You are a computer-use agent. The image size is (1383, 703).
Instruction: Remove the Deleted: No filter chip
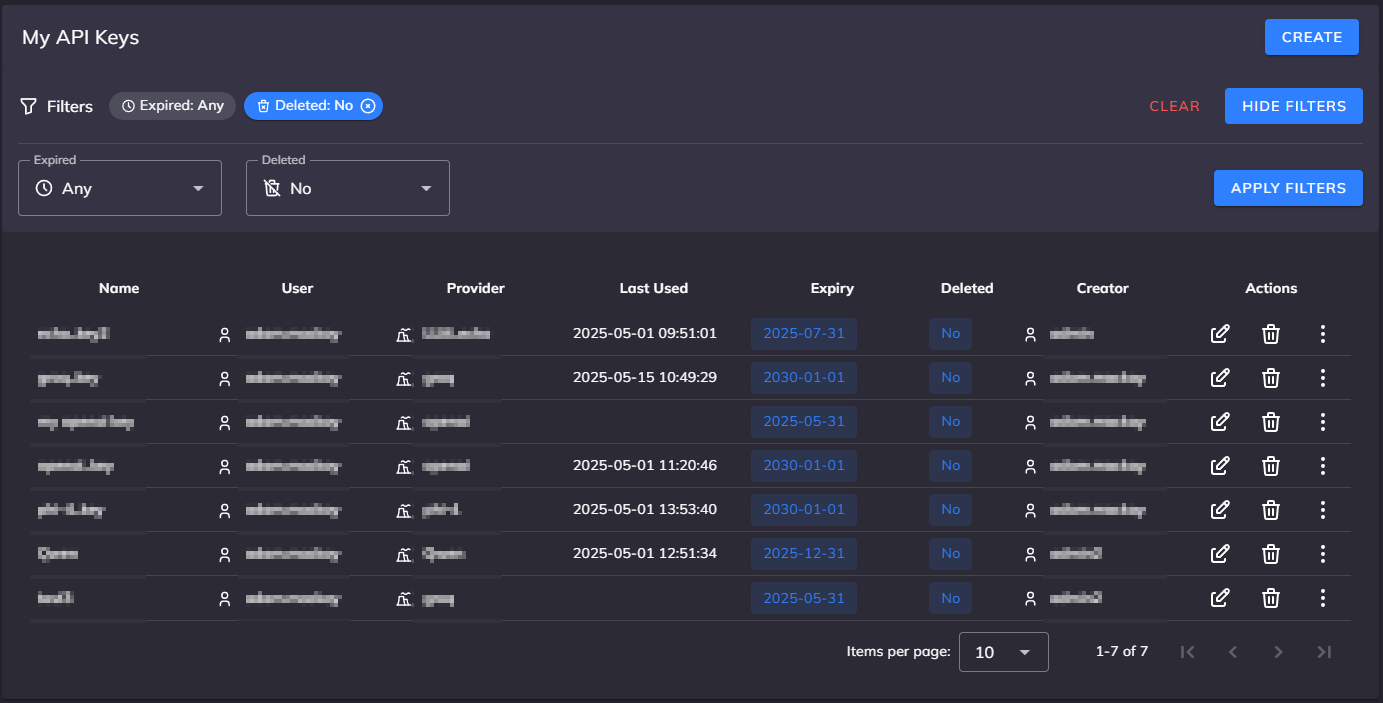tap(368, 106)
